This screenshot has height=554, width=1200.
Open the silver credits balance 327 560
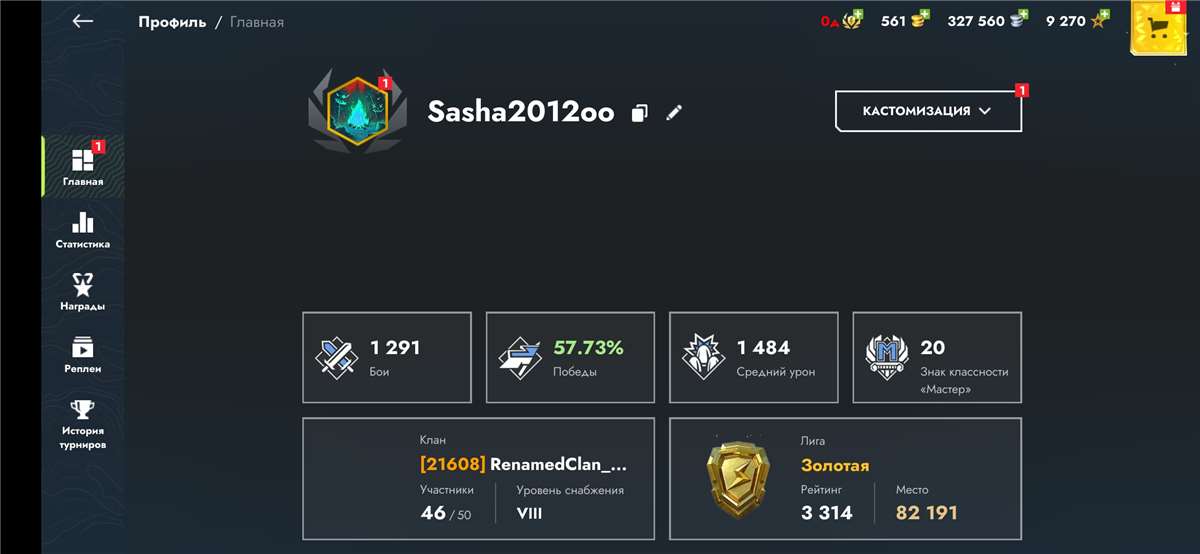[987, 21]
